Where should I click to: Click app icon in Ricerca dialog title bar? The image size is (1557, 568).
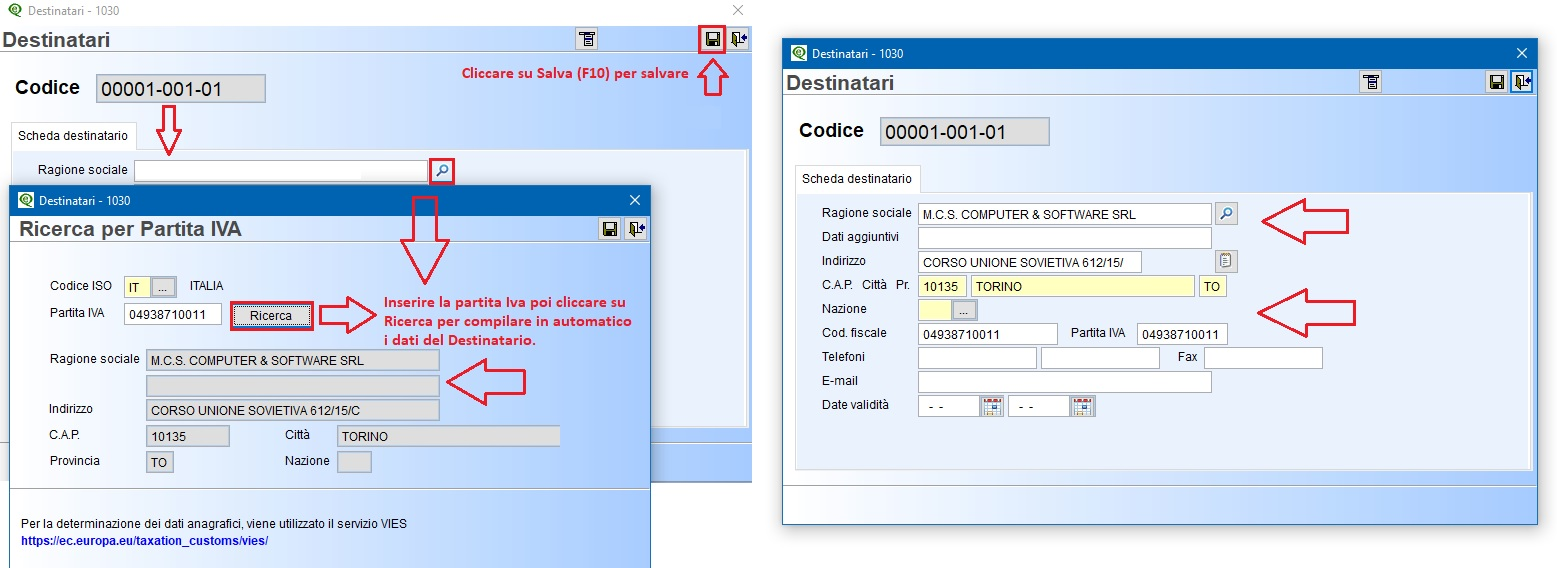click(27, 200)
